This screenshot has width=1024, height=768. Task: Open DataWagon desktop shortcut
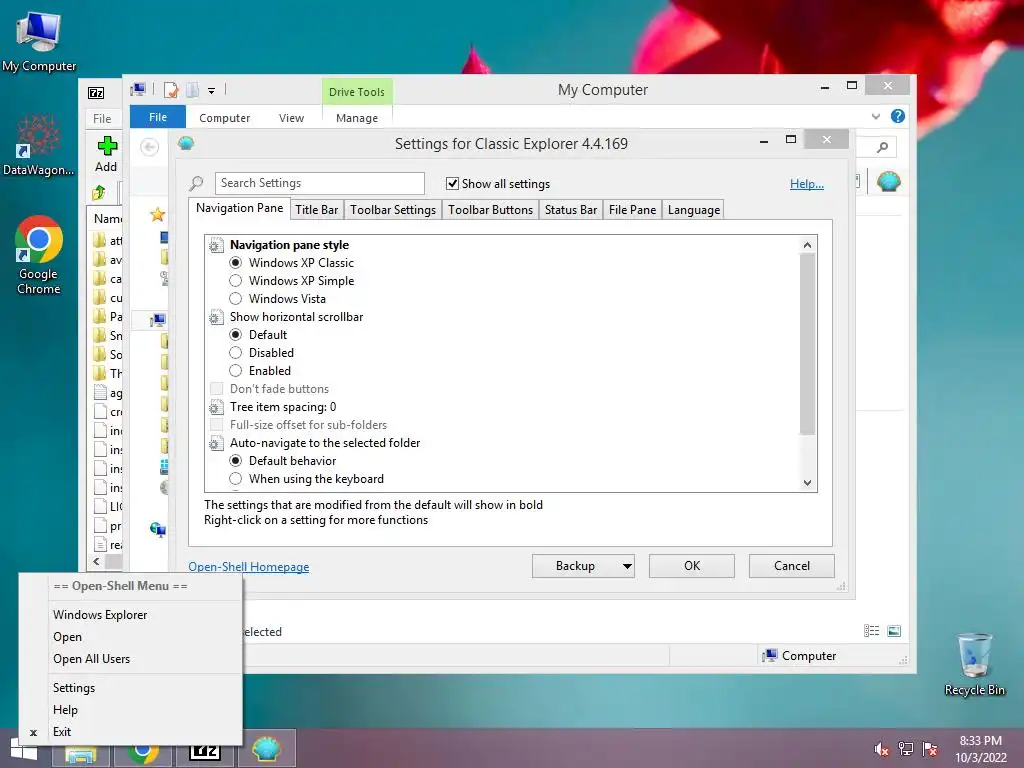click(38, 145)
